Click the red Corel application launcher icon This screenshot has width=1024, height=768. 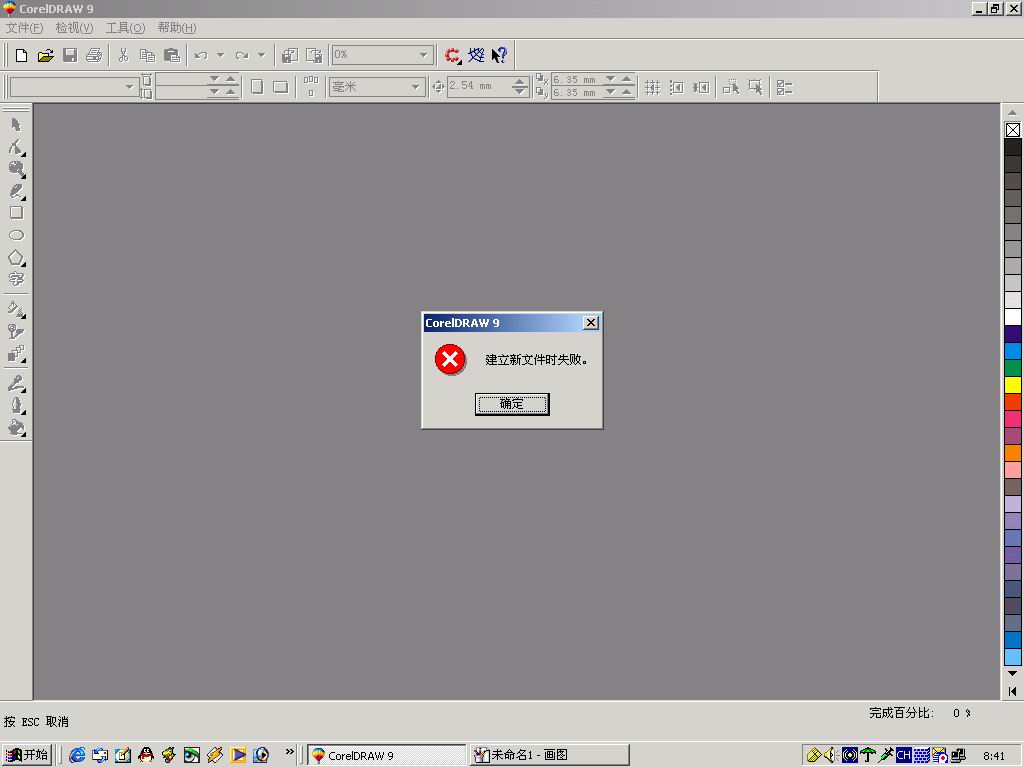click(452, 56)
